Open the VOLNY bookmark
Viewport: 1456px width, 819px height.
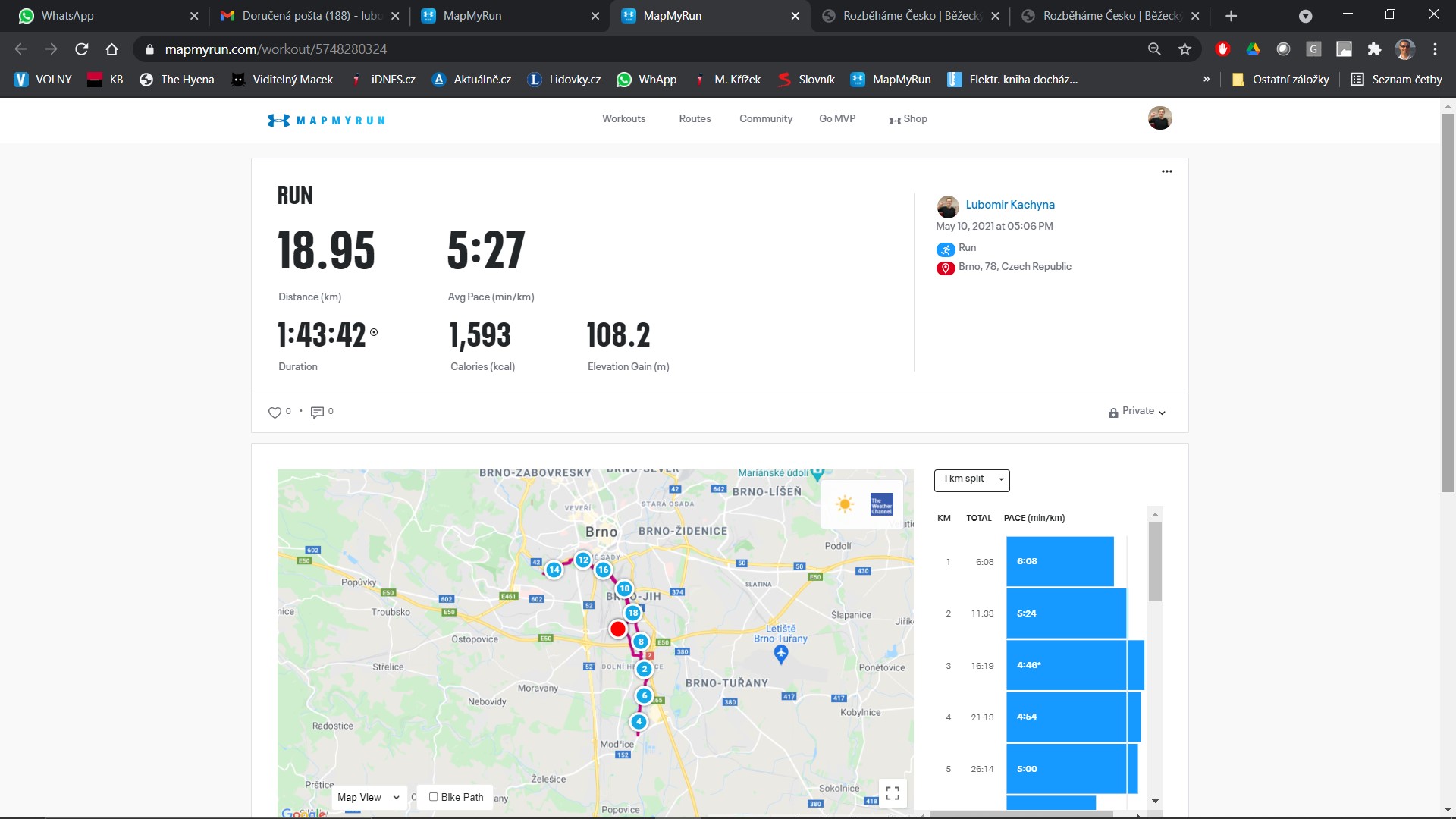(x=43, y=80)
